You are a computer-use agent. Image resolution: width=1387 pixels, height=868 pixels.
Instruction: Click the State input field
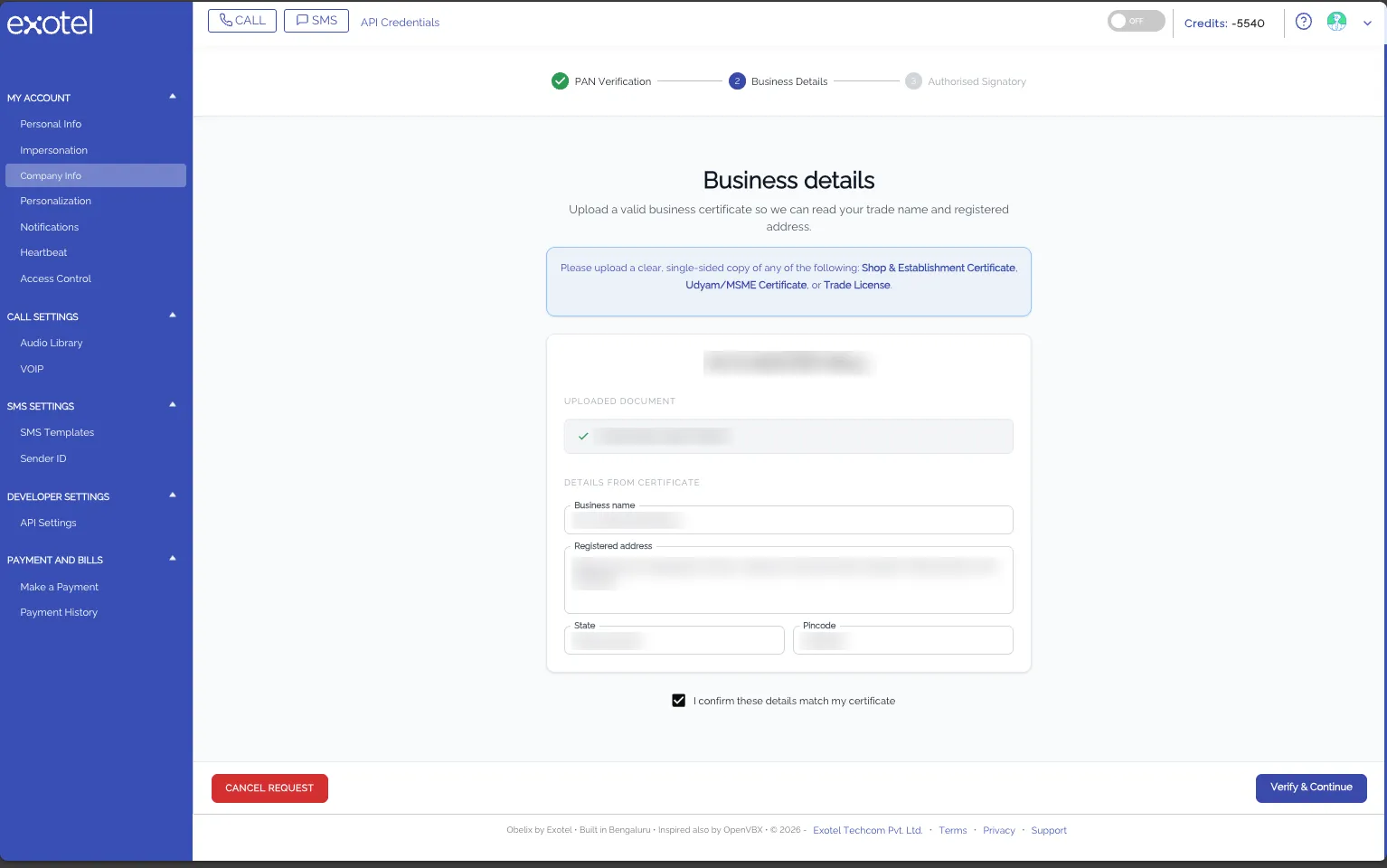pos(675,640)
